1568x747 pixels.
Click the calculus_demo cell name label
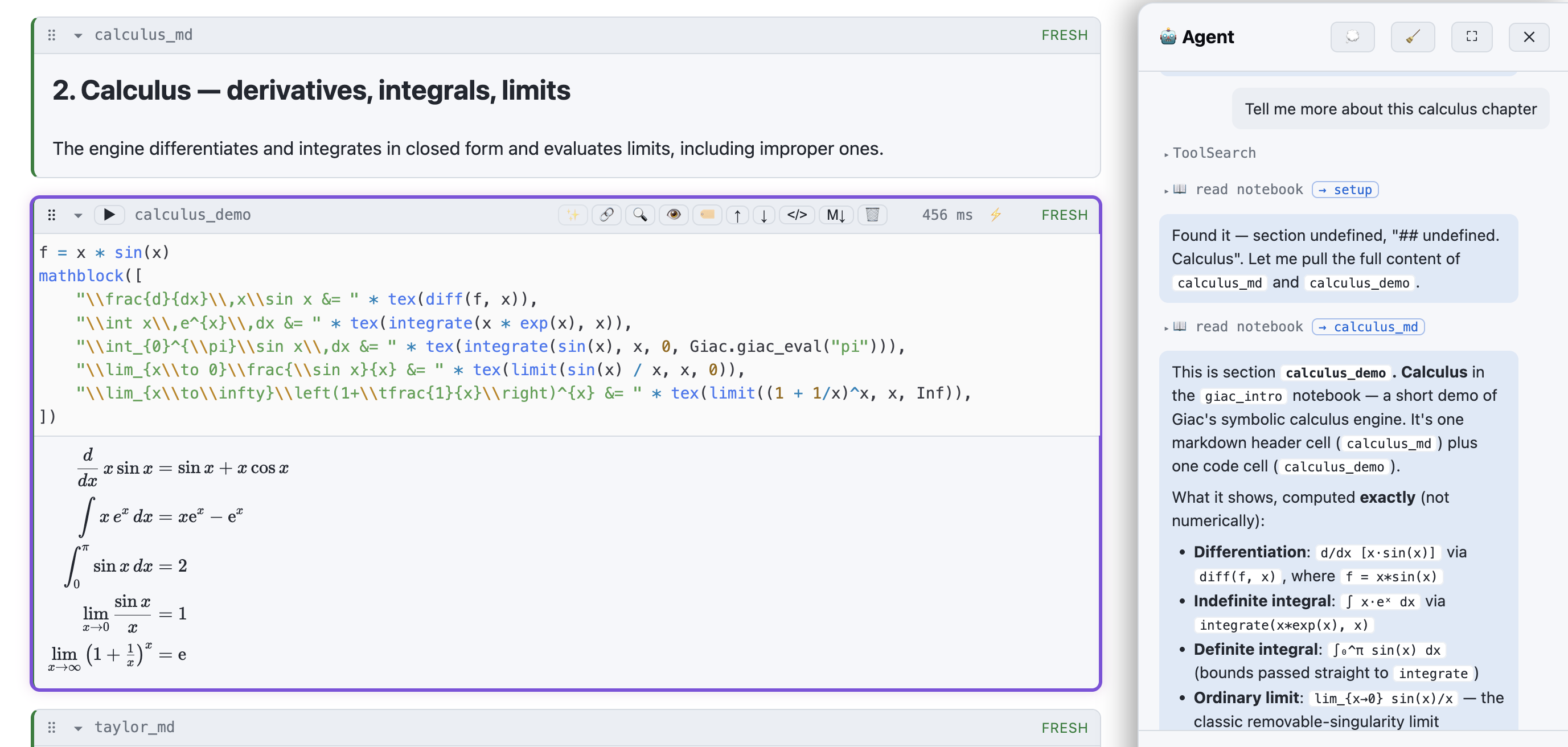click(x=192, y=214)
